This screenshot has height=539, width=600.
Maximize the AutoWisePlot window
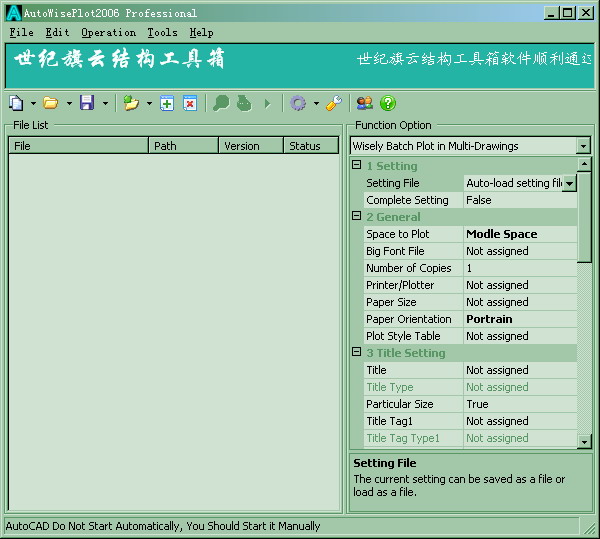click(x=567, y=13)
